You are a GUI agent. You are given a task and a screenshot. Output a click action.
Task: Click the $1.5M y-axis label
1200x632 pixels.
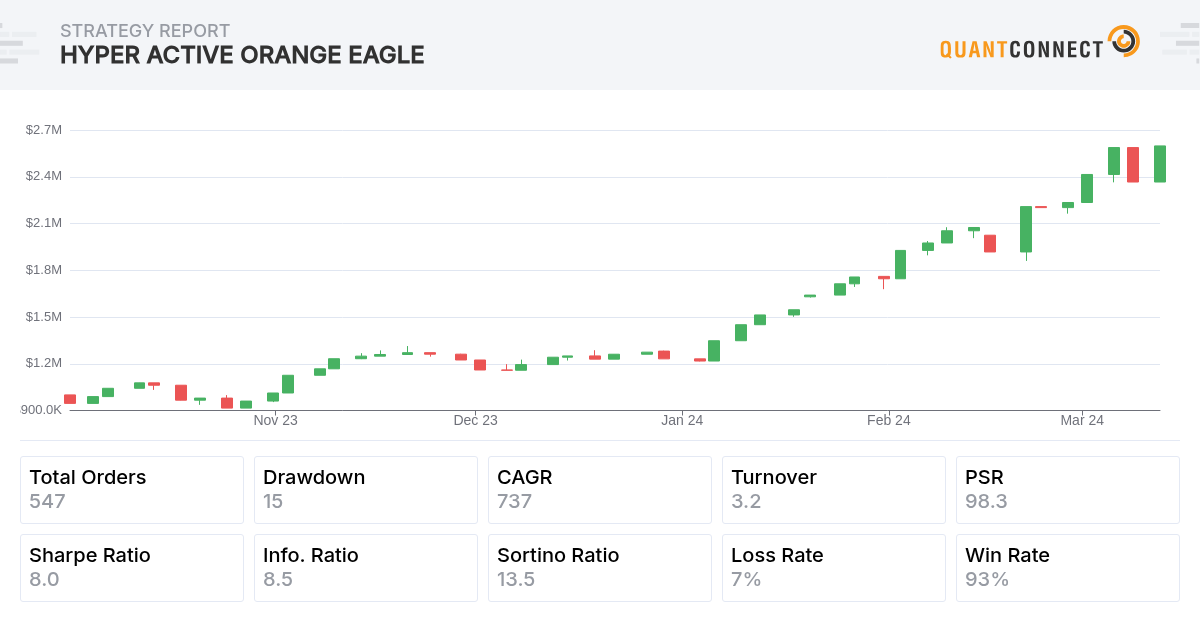(x=44, y=316)
